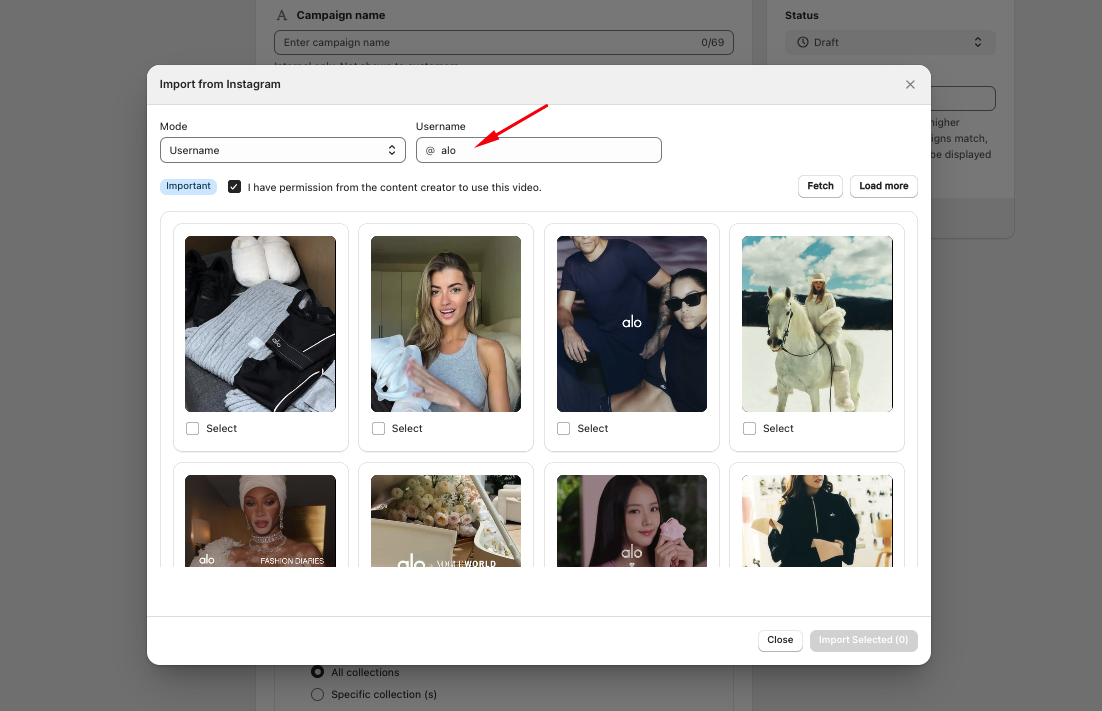The image size is (1102, 711).
Task: Click the Campaign name letter A icon
Action: coord(282,15)
